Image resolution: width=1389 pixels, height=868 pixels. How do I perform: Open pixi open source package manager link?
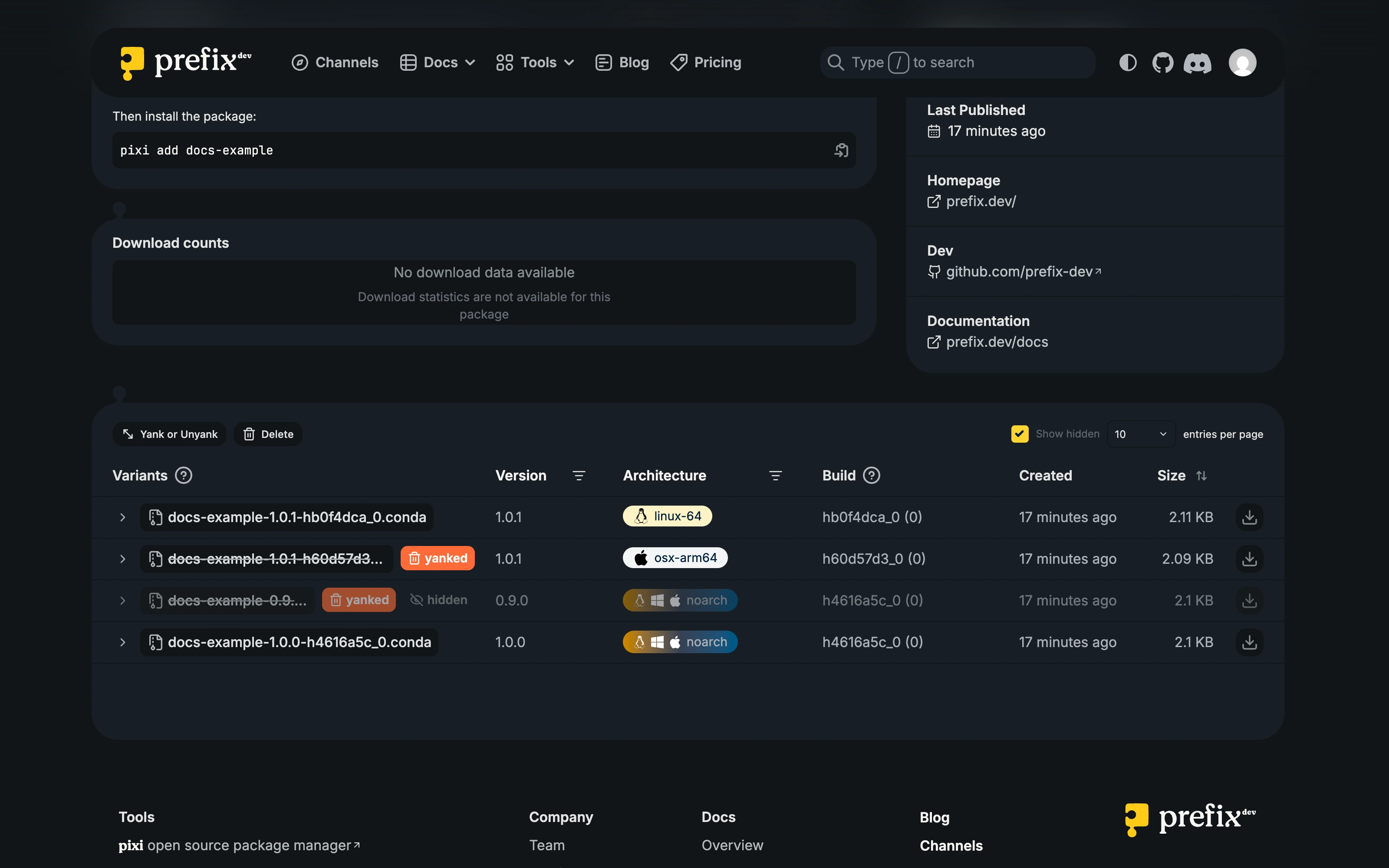click(239, 845)
